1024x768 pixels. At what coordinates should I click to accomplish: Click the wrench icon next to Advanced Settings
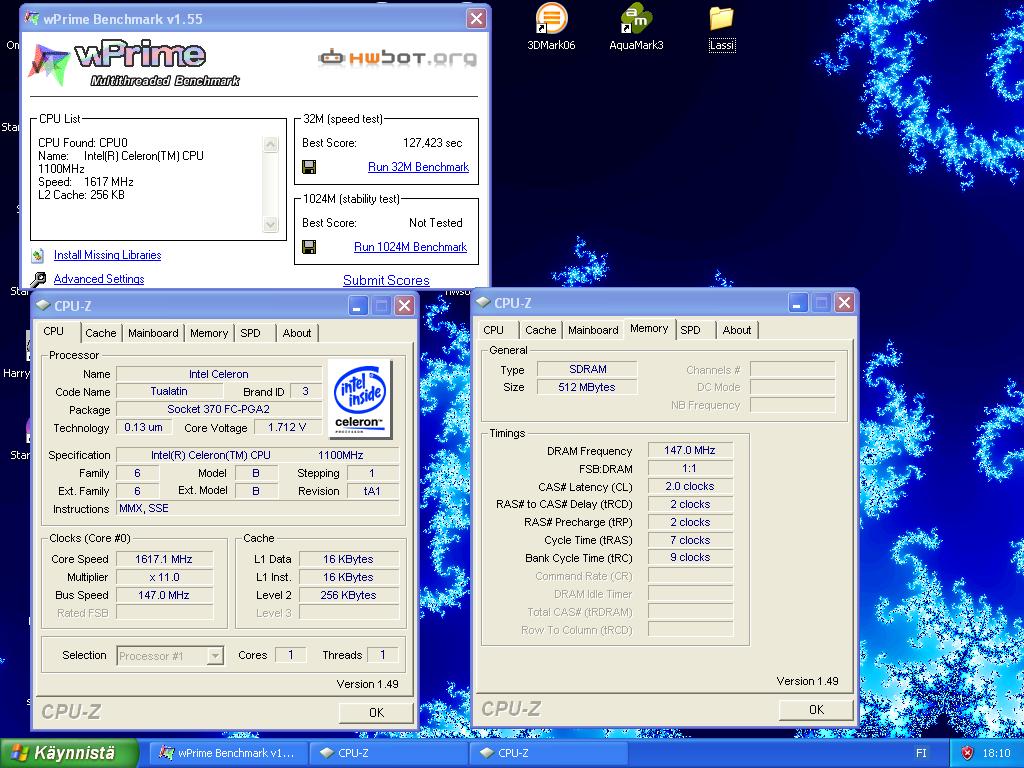(x=39, y=280)
